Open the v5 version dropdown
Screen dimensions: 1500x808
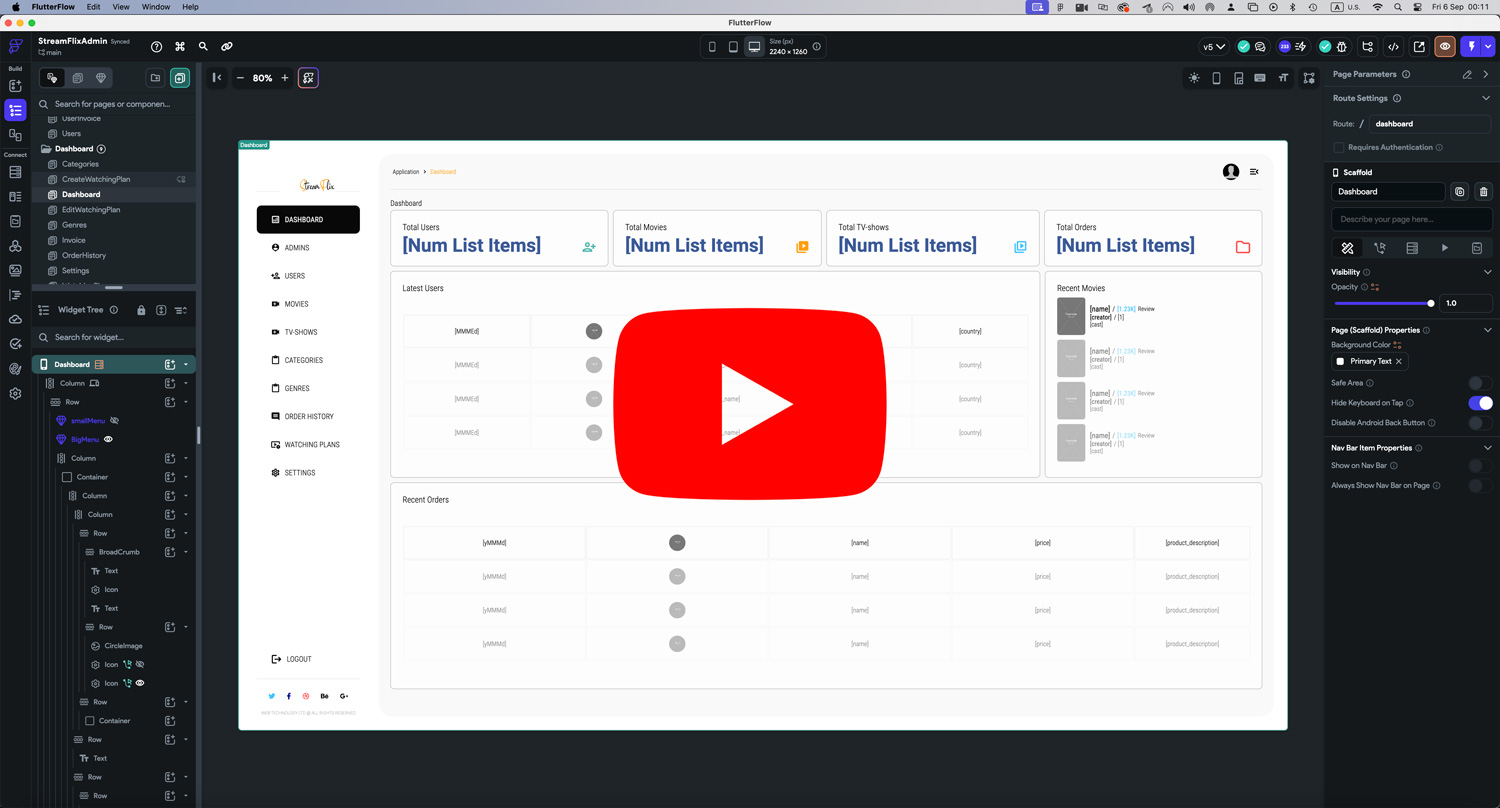coord(1214,46)
